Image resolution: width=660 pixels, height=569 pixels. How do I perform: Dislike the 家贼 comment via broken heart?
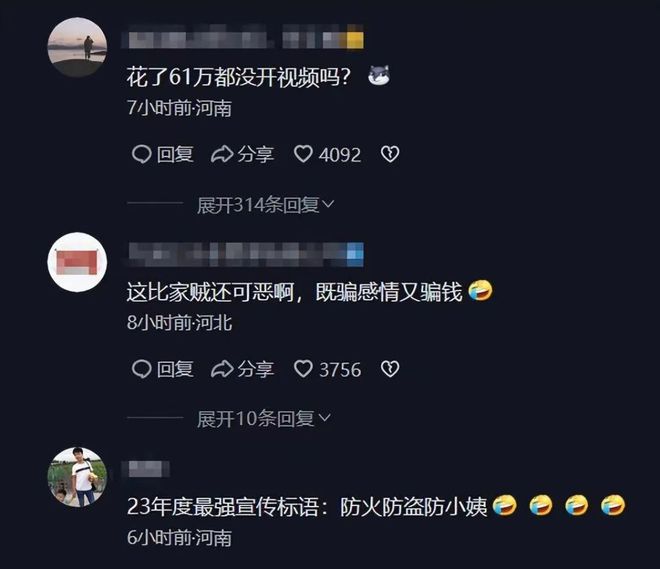tap(390, 370)
